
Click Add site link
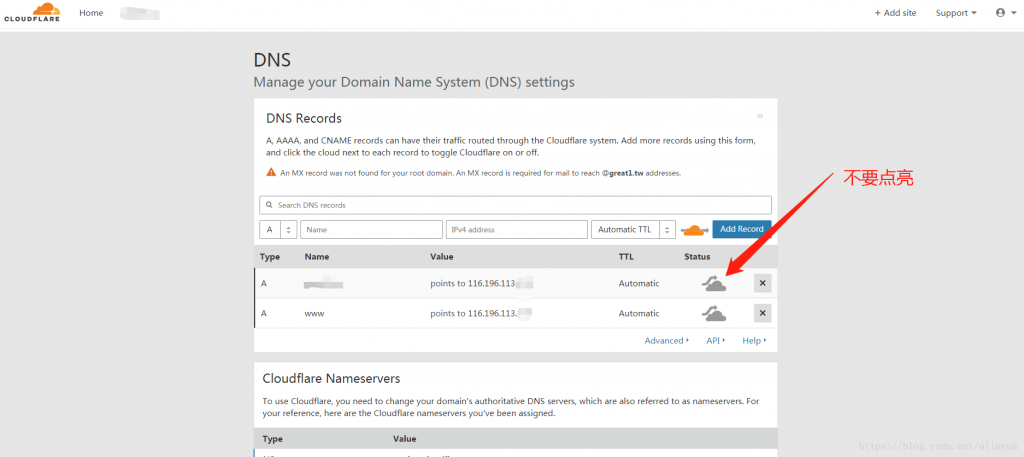coord(895,12)
